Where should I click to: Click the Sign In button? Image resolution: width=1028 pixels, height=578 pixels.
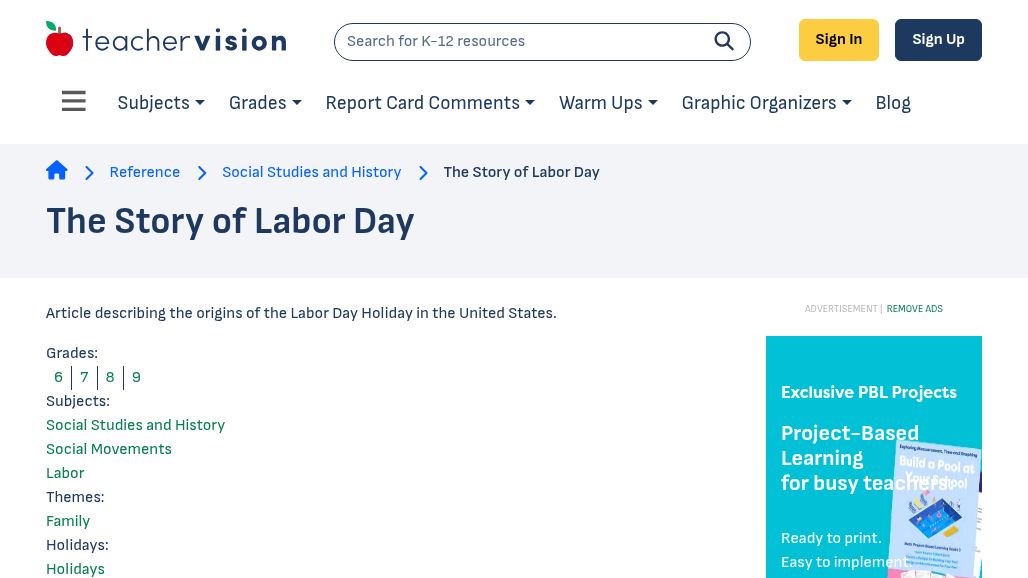pyautogui.click(x=838, y=40)
